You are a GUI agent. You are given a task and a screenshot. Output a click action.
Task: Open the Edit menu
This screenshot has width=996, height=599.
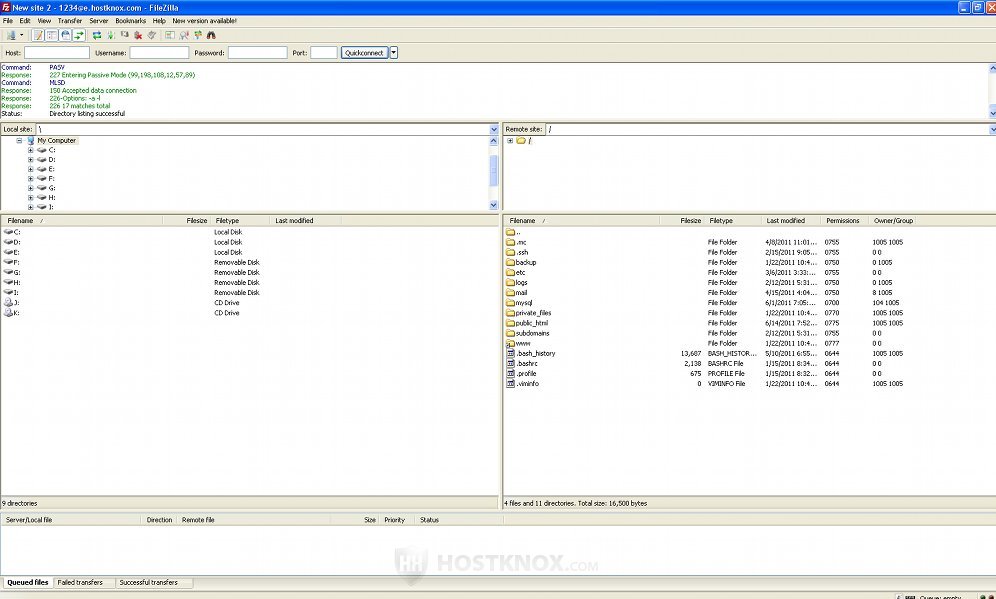(x=25, y=21)
